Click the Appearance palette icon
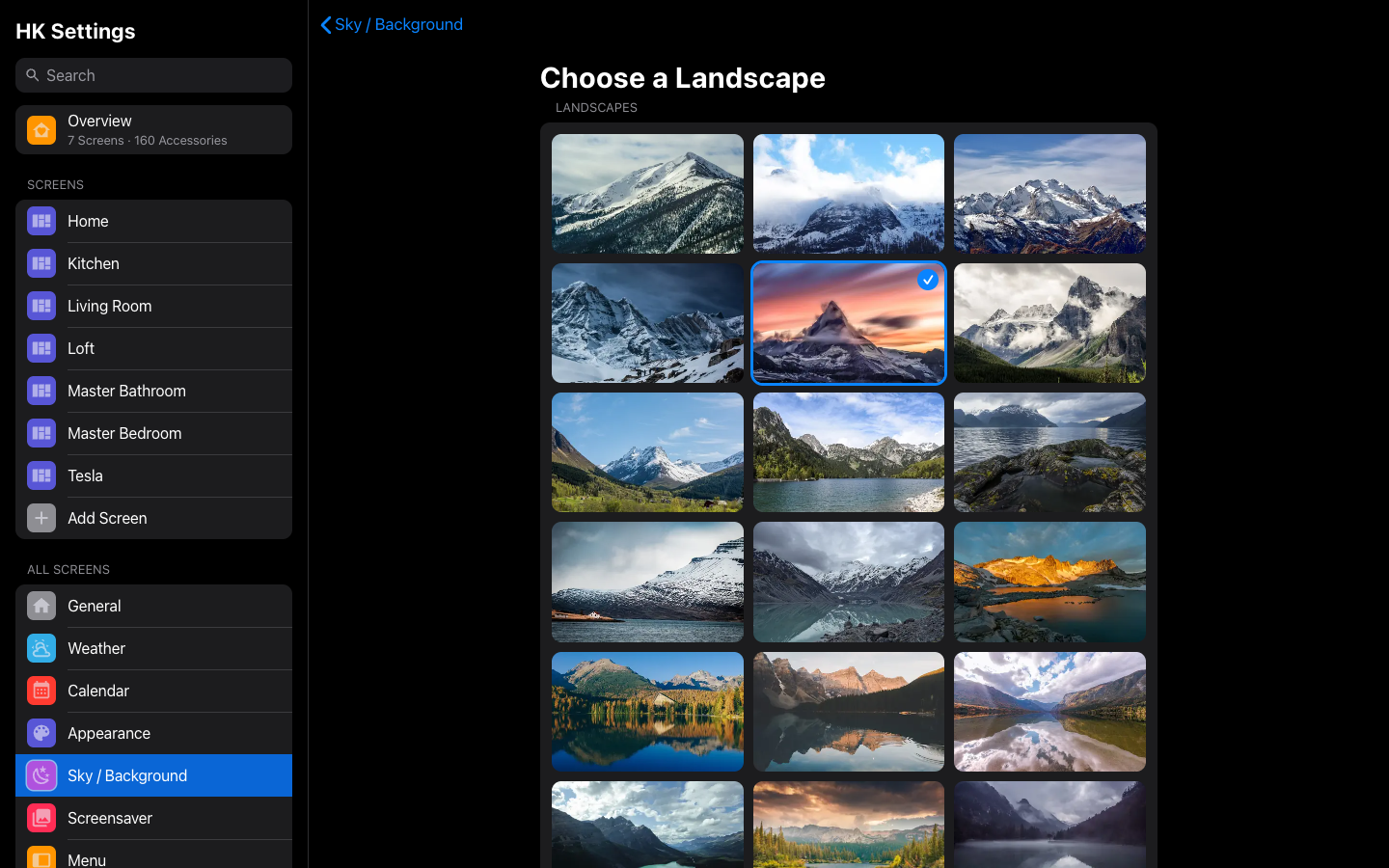Screen dimensions: 1389x868 click(x=41, y=733)
